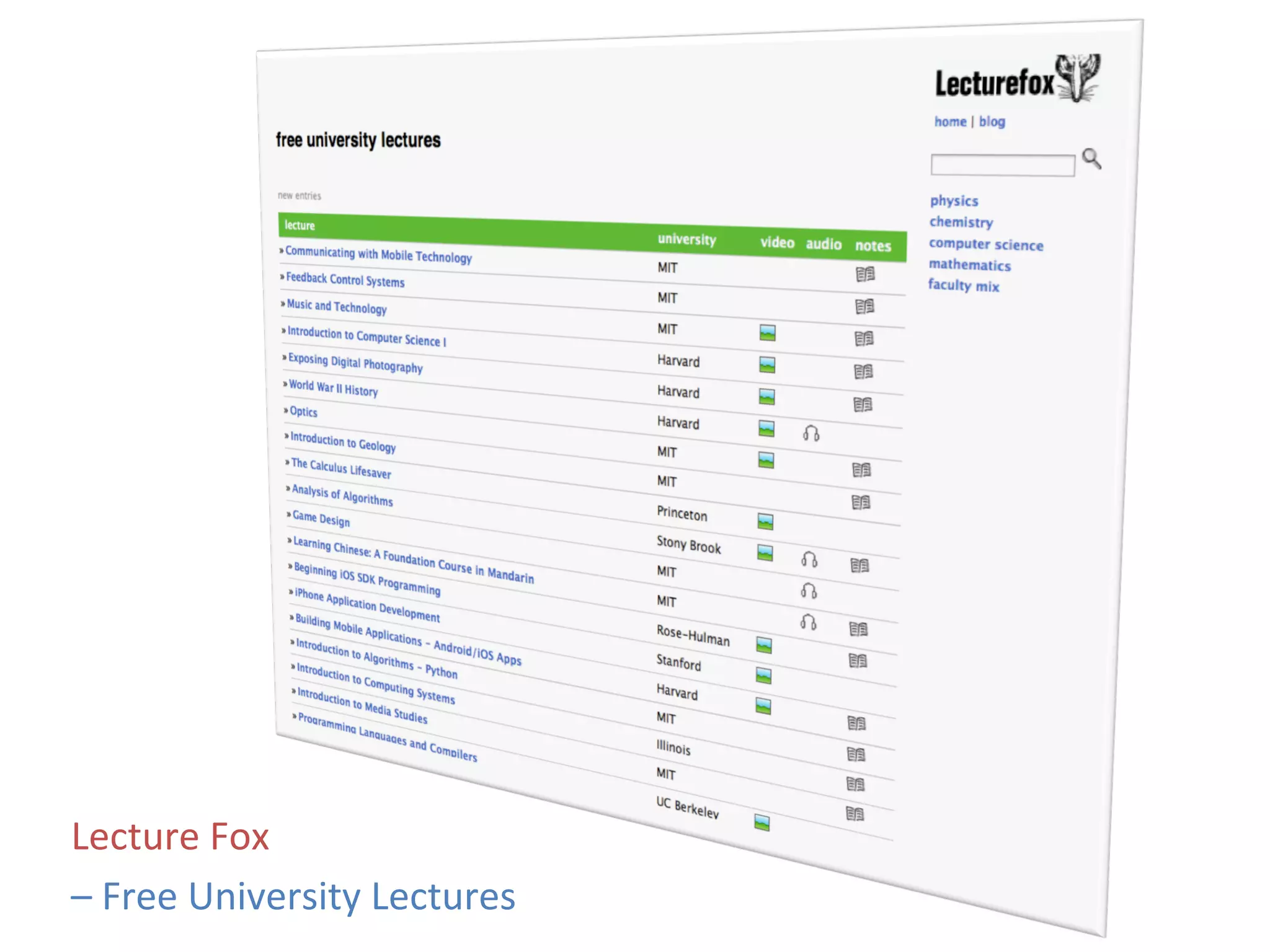Open Introduction to Geology lecture link
1270x952 pixels.
pos(343,442)
